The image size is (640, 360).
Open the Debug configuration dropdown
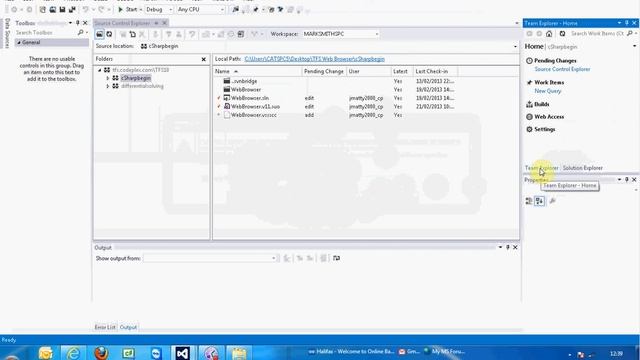tap(159, 9)
